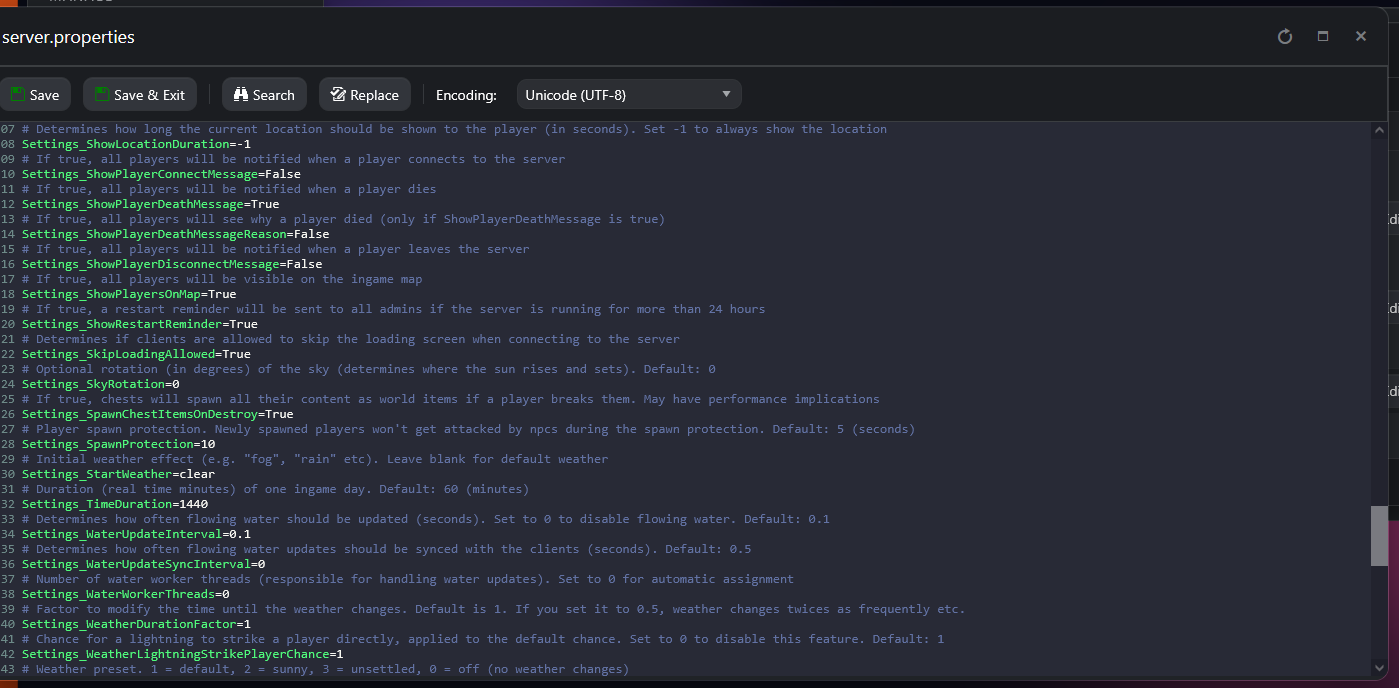Click the Settings_ShowLocationDuration=-1 line

coord(135,144)
